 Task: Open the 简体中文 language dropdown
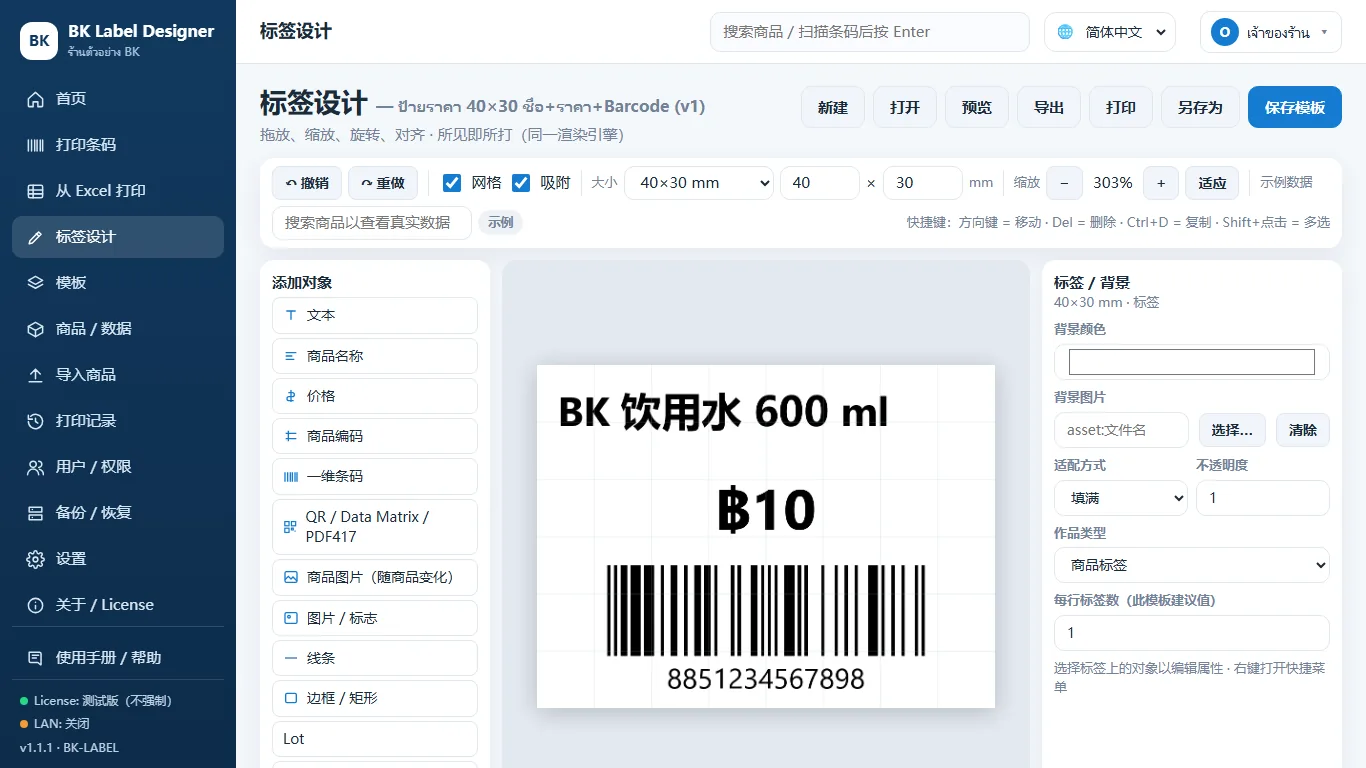point(1109,32)
